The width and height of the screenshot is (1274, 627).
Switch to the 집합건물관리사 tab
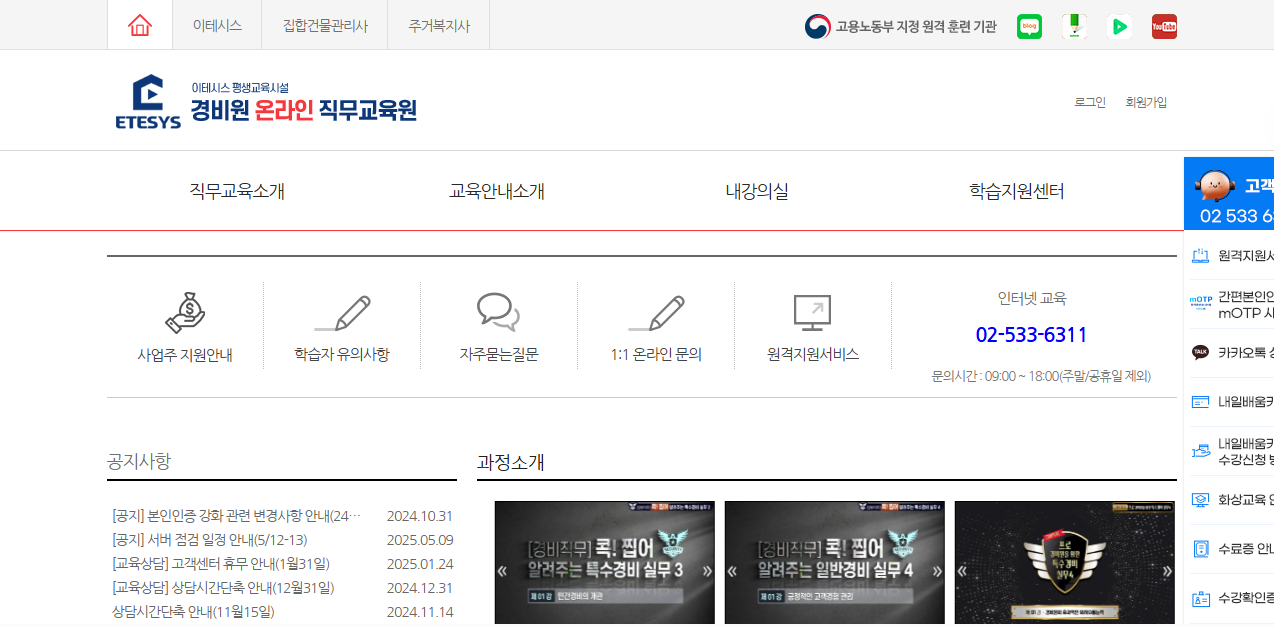point(324,24)
